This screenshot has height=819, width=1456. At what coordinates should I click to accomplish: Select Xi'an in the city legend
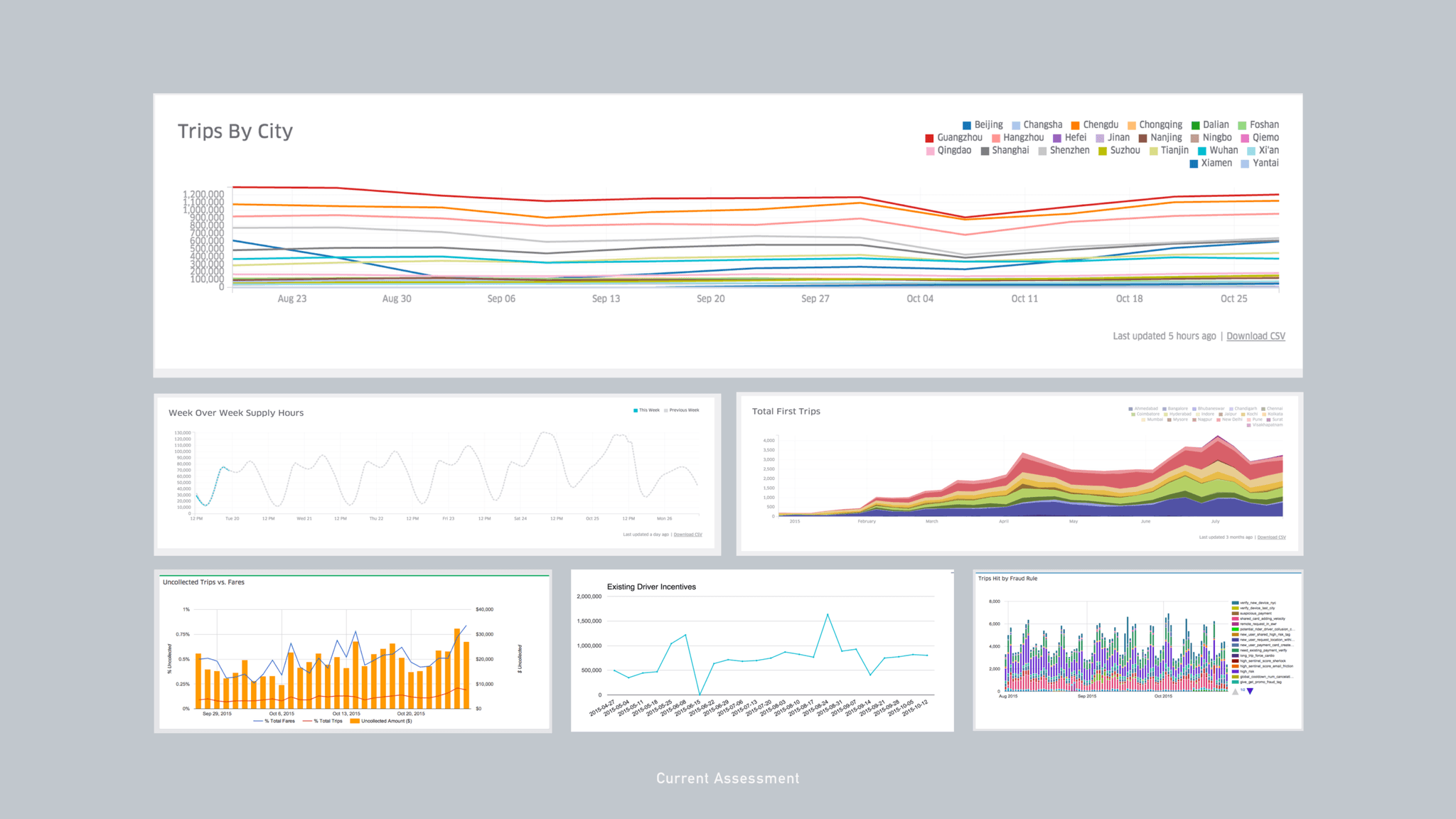(x=1263, y=150)
